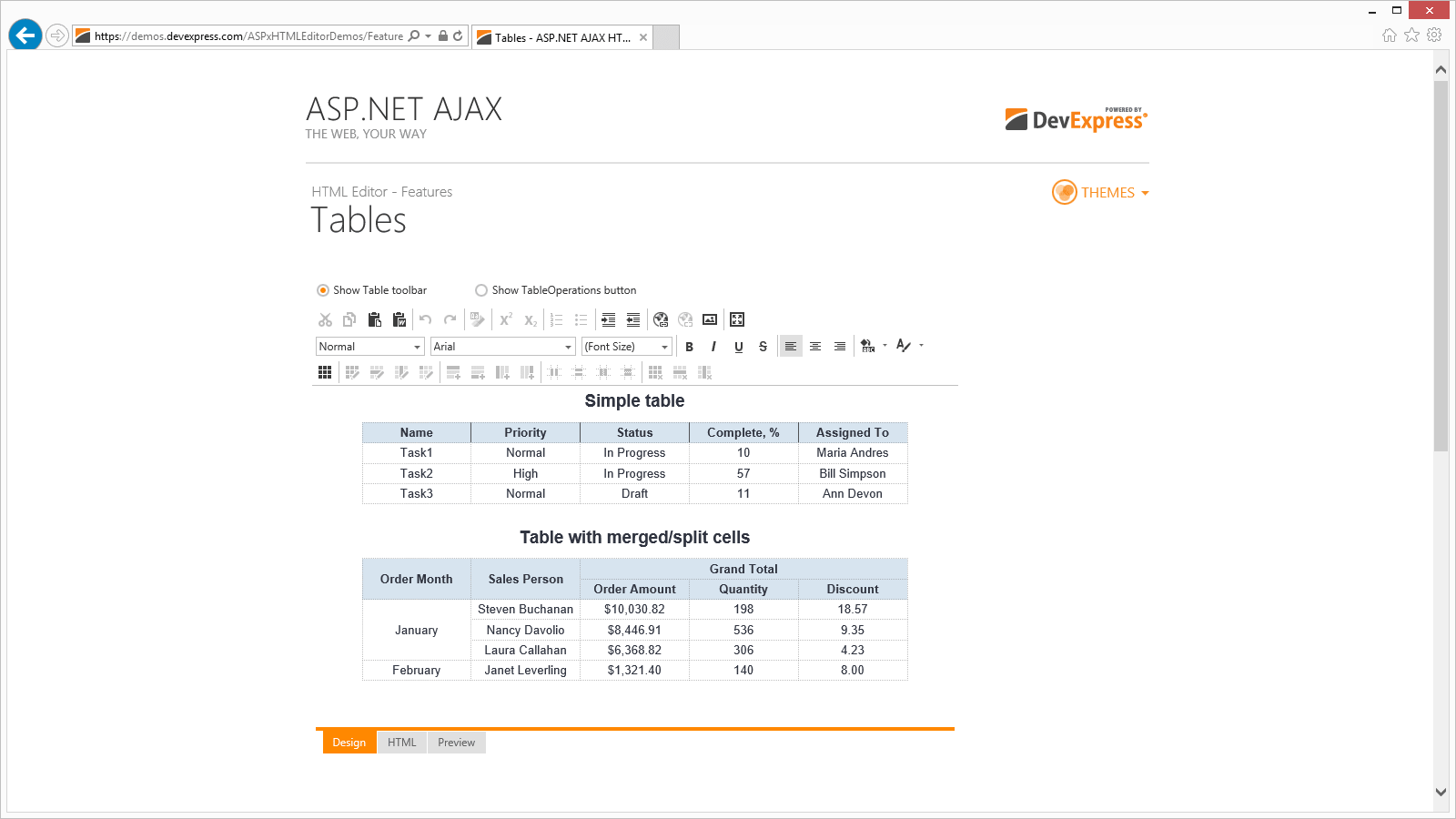This screenshot has height=819, width=1456.
Task: Open browser address bar autocomplete dropdown arrow
Action: (428, 36)
